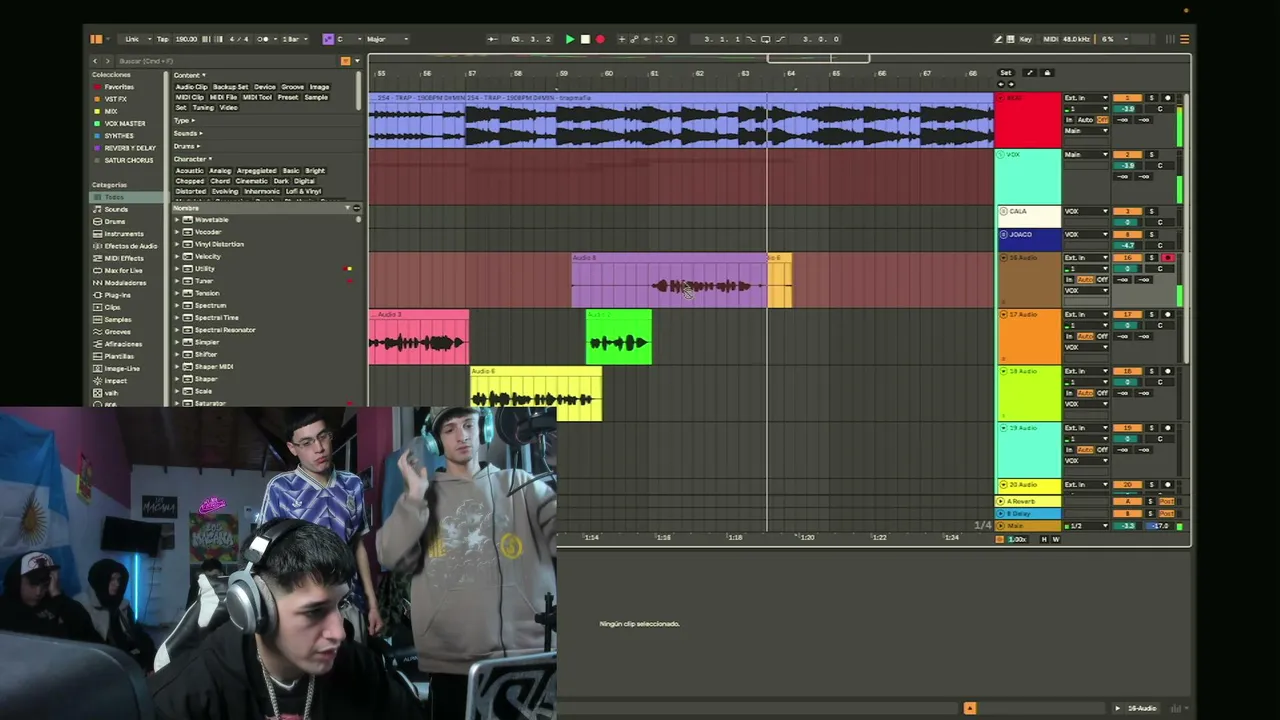Click the Next Locator arrow
The image size is (1280, 720).
click(1010, 84)
